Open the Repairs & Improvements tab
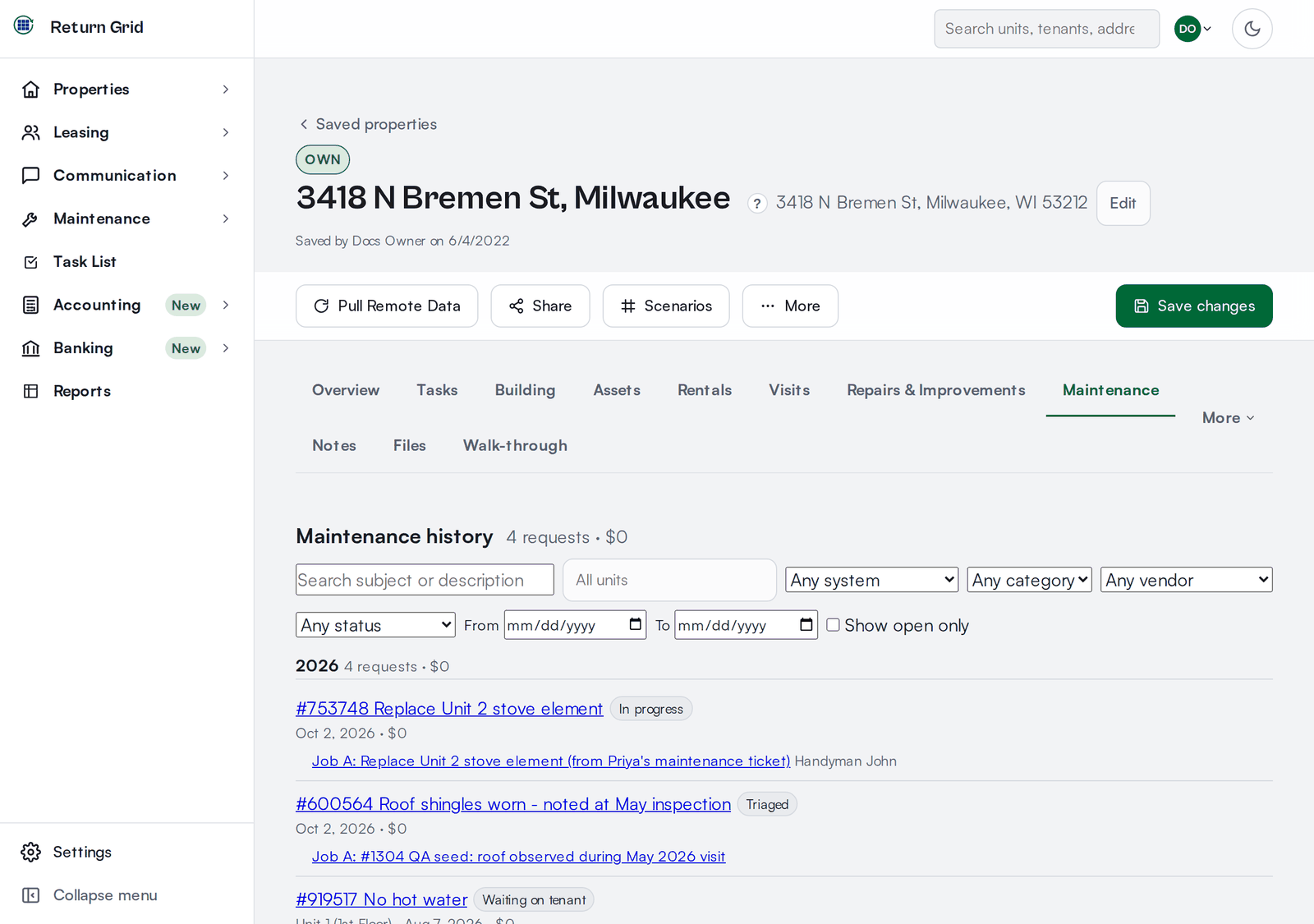This screenshot has height=924, width=1314. (x=936, y=390)
